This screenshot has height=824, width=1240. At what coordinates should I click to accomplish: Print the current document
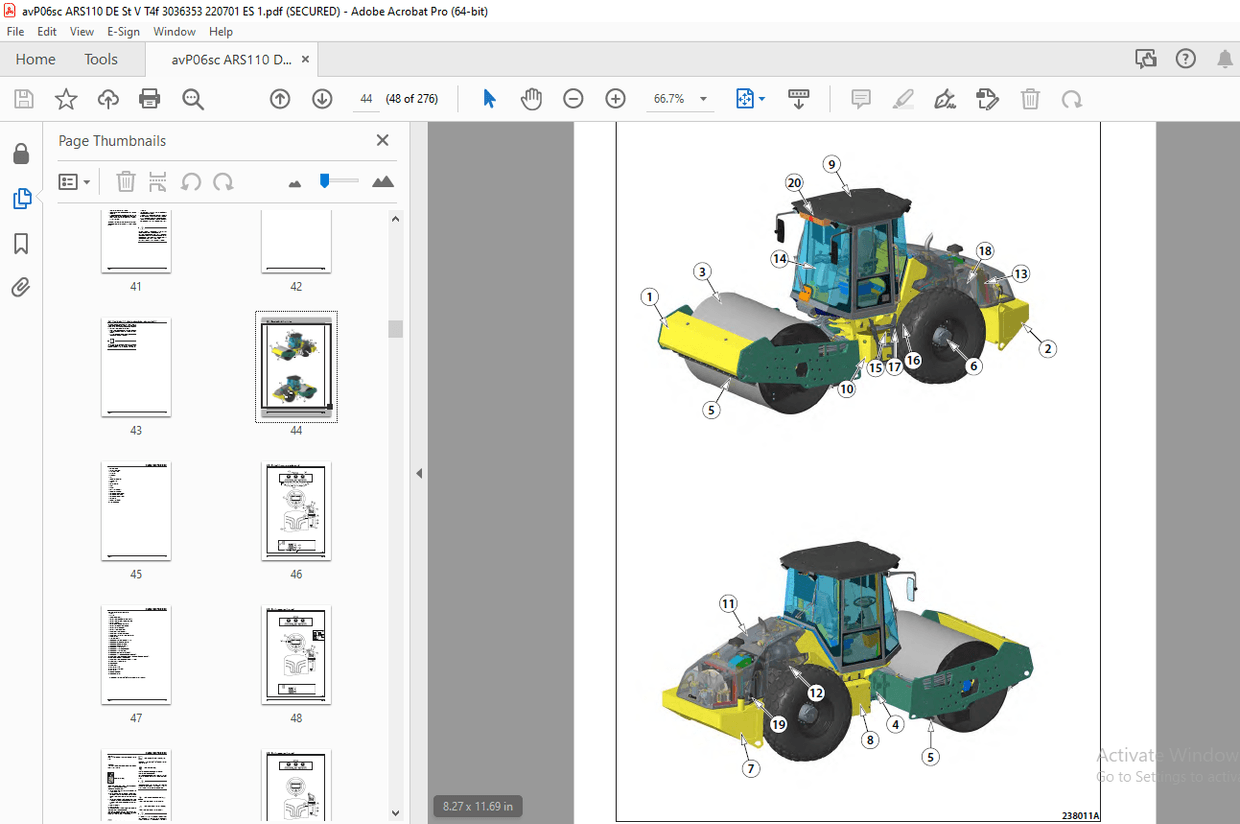click(148, 98)
